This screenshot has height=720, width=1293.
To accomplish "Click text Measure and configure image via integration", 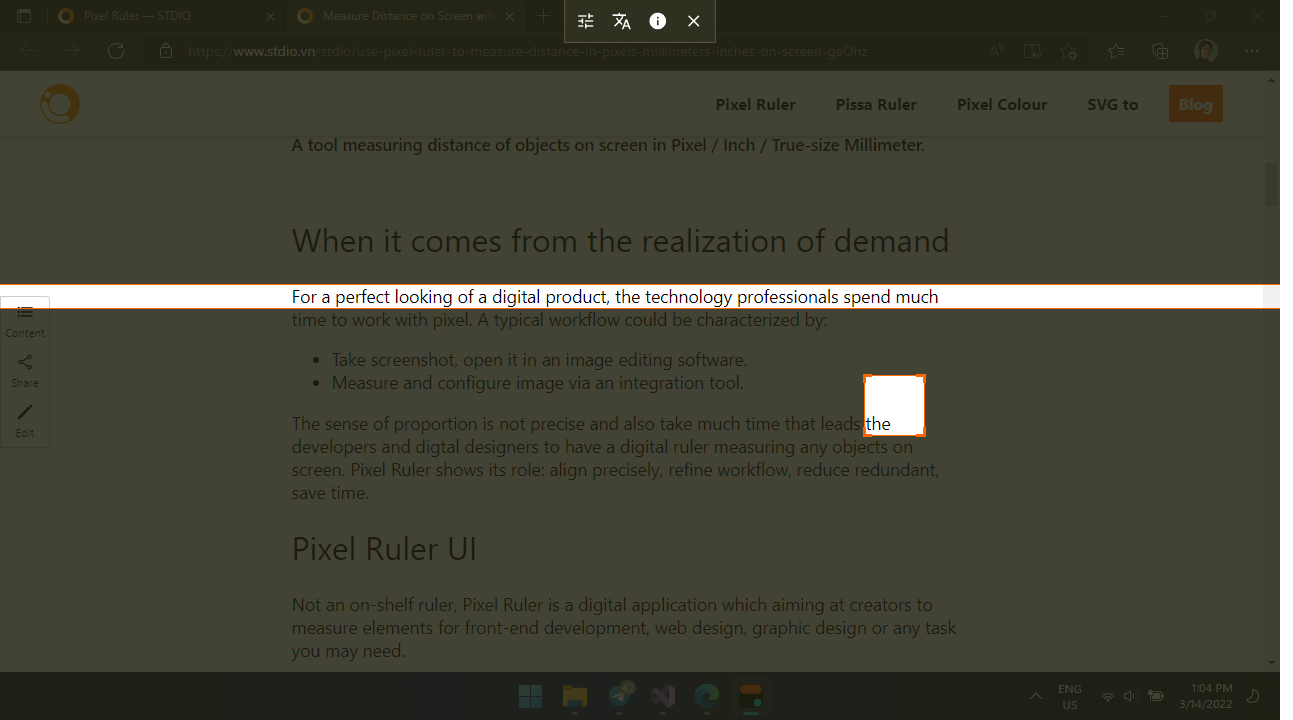I will pyautogui.click(x=538, y=382).
